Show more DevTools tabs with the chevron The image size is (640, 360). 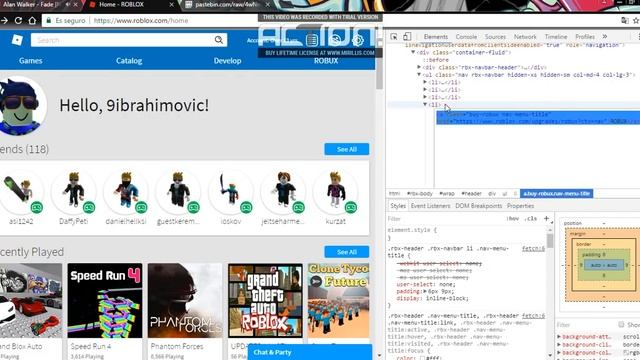click(x=604, y=37)
